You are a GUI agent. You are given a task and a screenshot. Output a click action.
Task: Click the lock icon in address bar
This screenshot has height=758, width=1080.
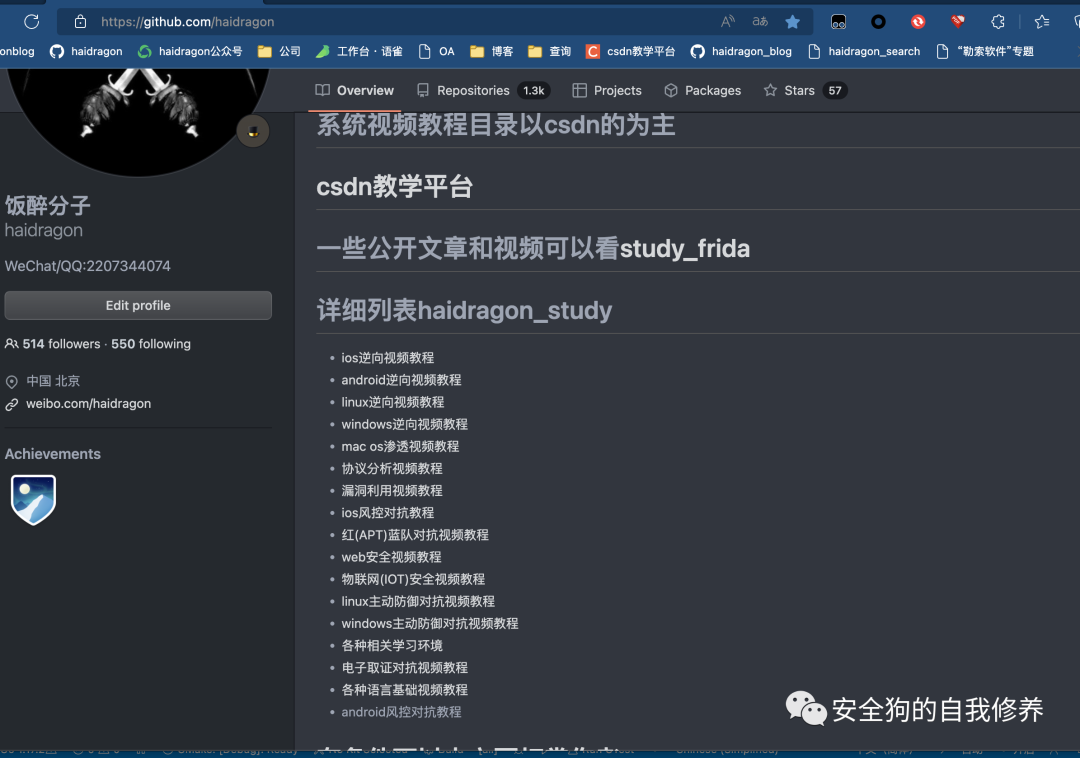[x=81, y=21]
